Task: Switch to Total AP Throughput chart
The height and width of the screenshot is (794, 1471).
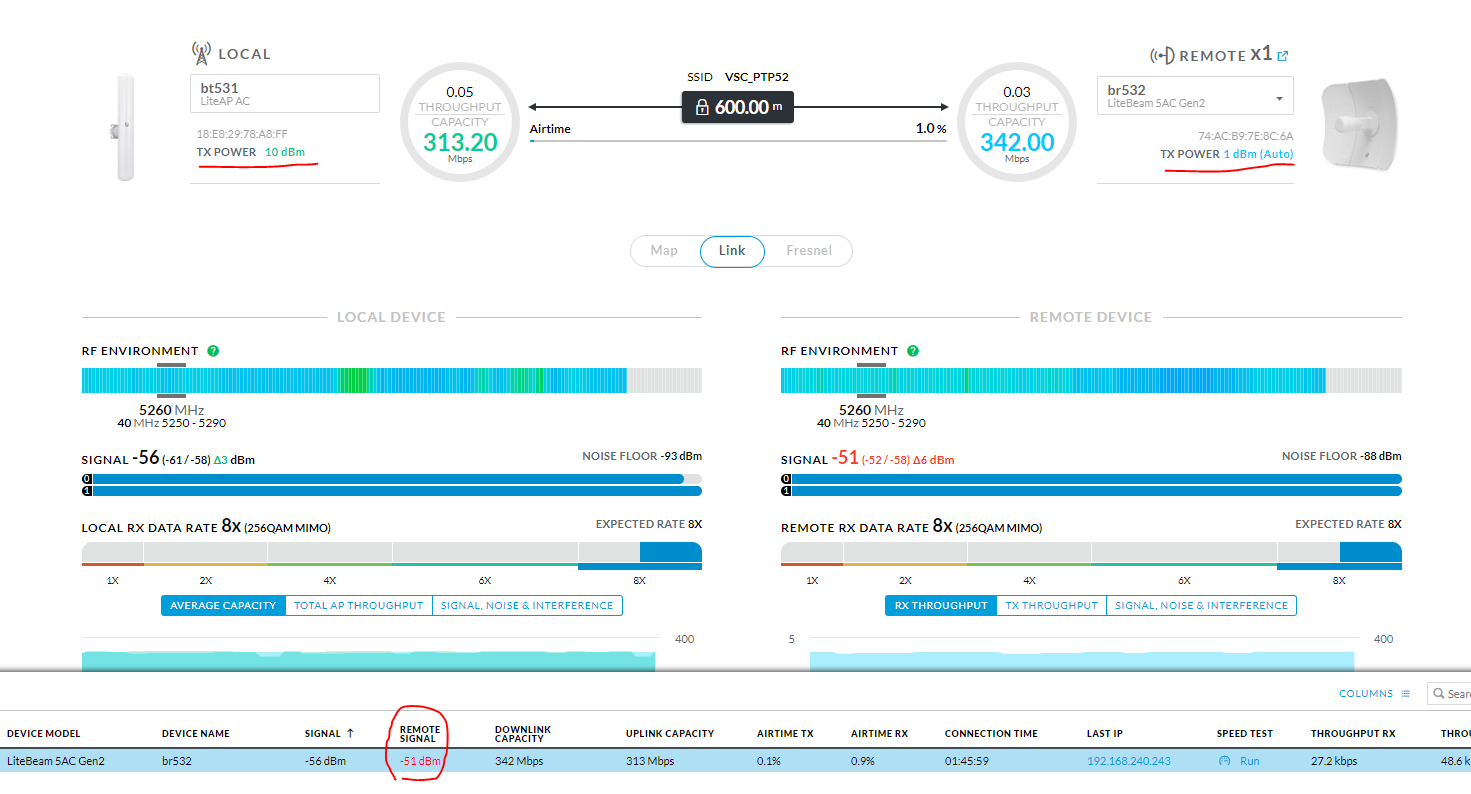Action: tap(358, 605)
